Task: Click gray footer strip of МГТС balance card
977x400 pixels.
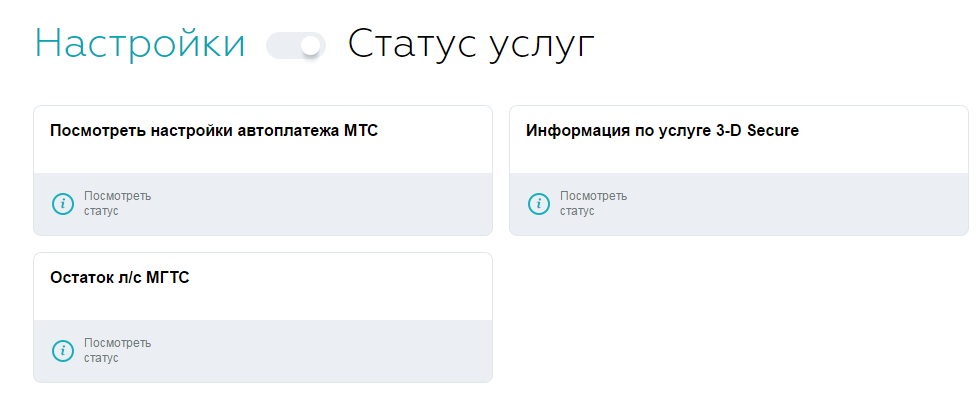Action: click(x=320, y=351)
